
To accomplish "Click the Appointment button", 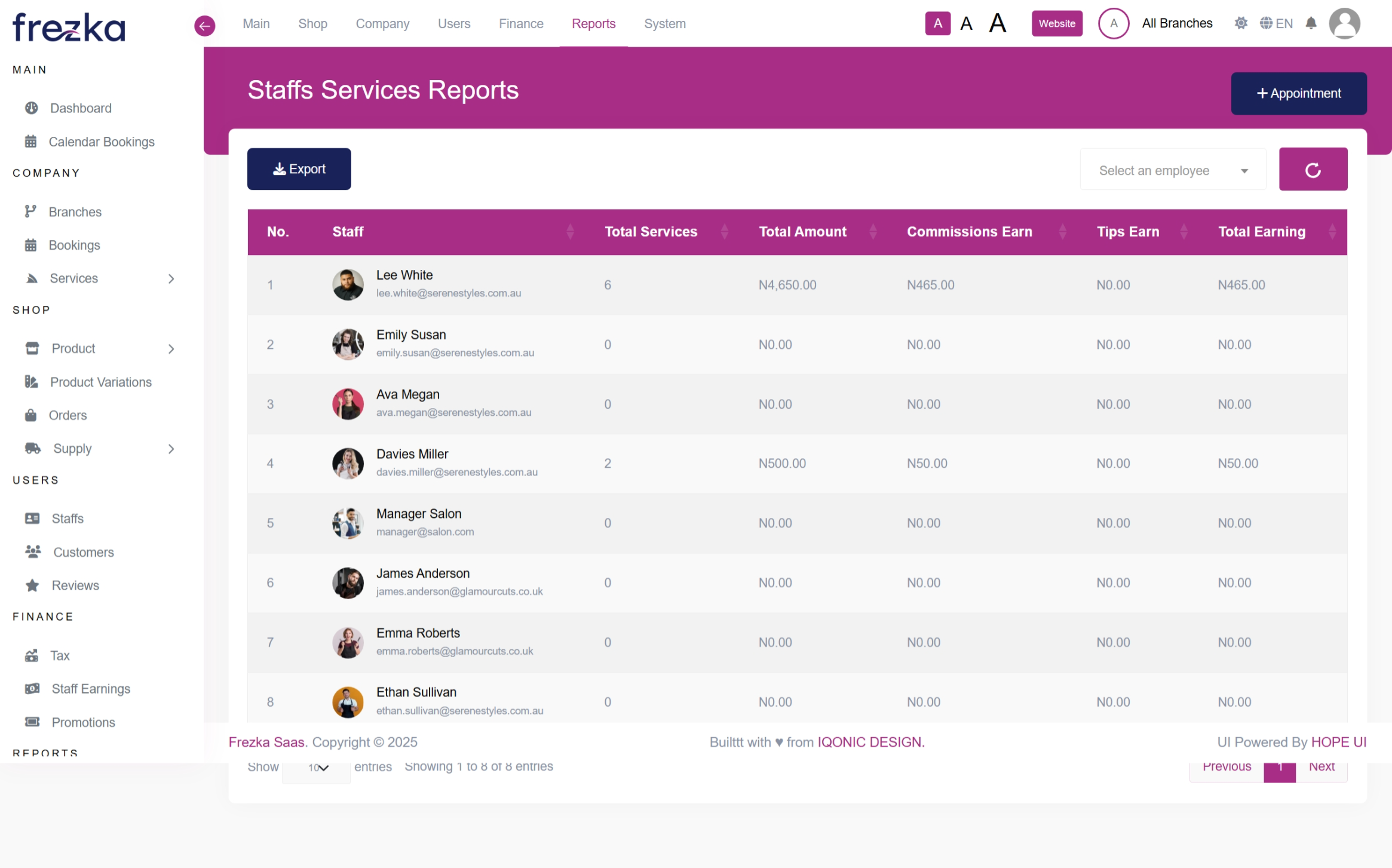I will (1298, 93).
